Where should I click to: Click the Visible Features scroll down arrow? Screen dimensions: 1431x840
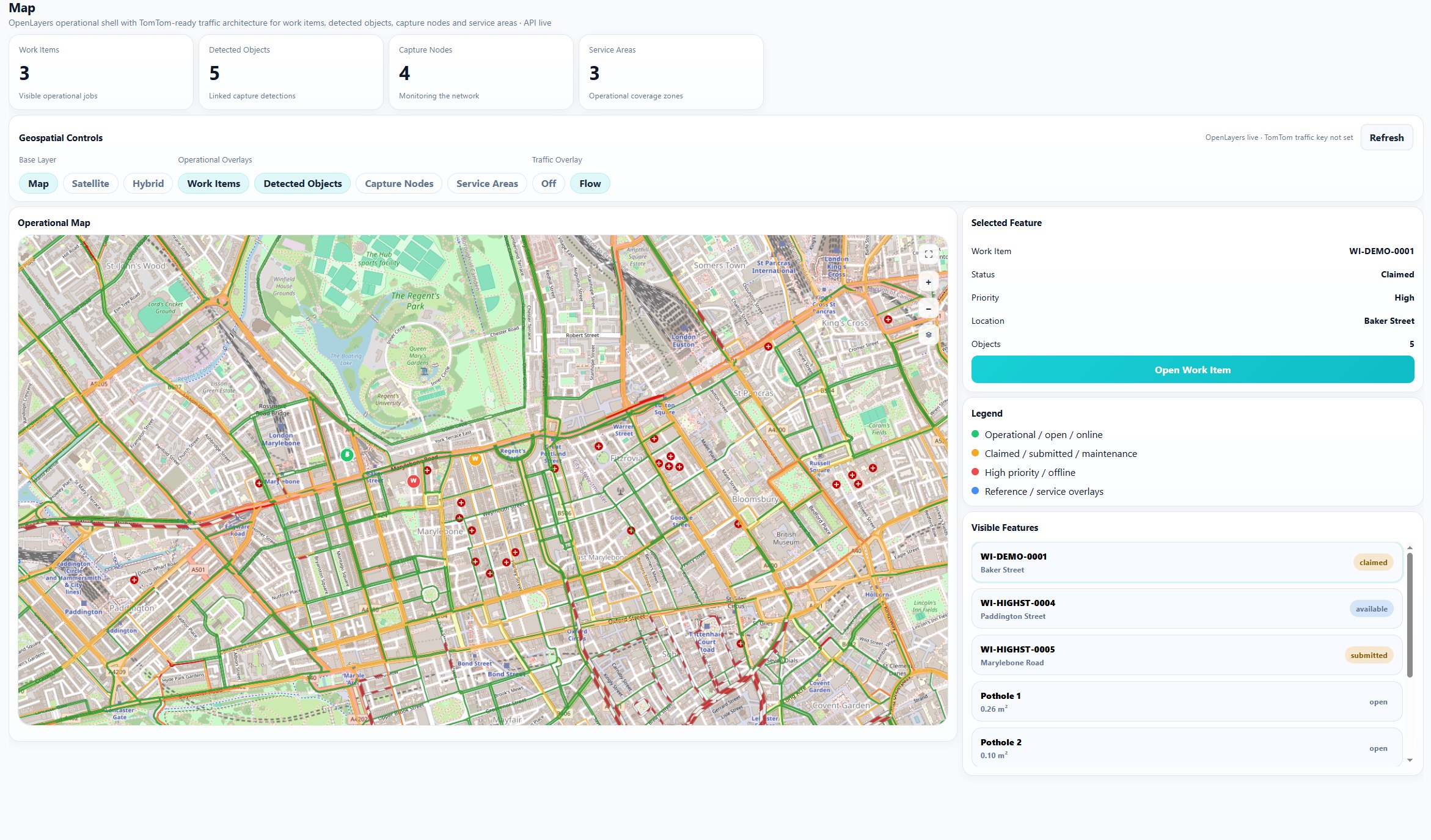coord(1410,761)
